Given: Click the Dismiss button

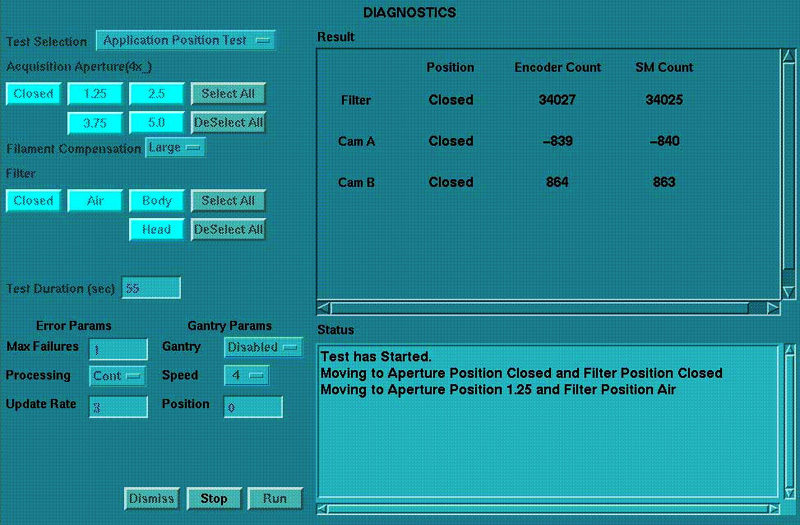Looking at the screenshot, I should pyautogui.click(x=152, y=498).
